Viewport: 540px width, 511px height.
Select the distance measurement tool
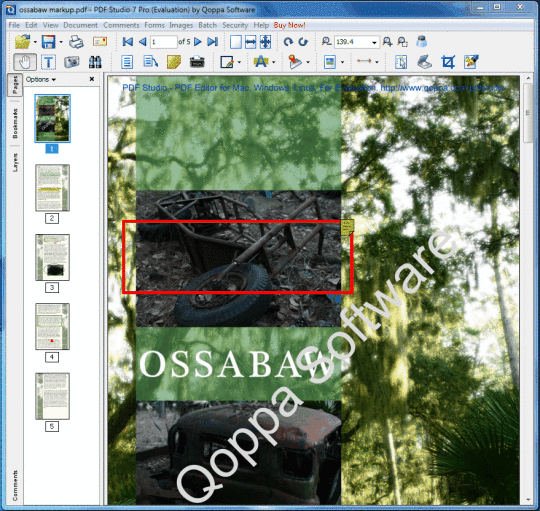pos(364,61)
